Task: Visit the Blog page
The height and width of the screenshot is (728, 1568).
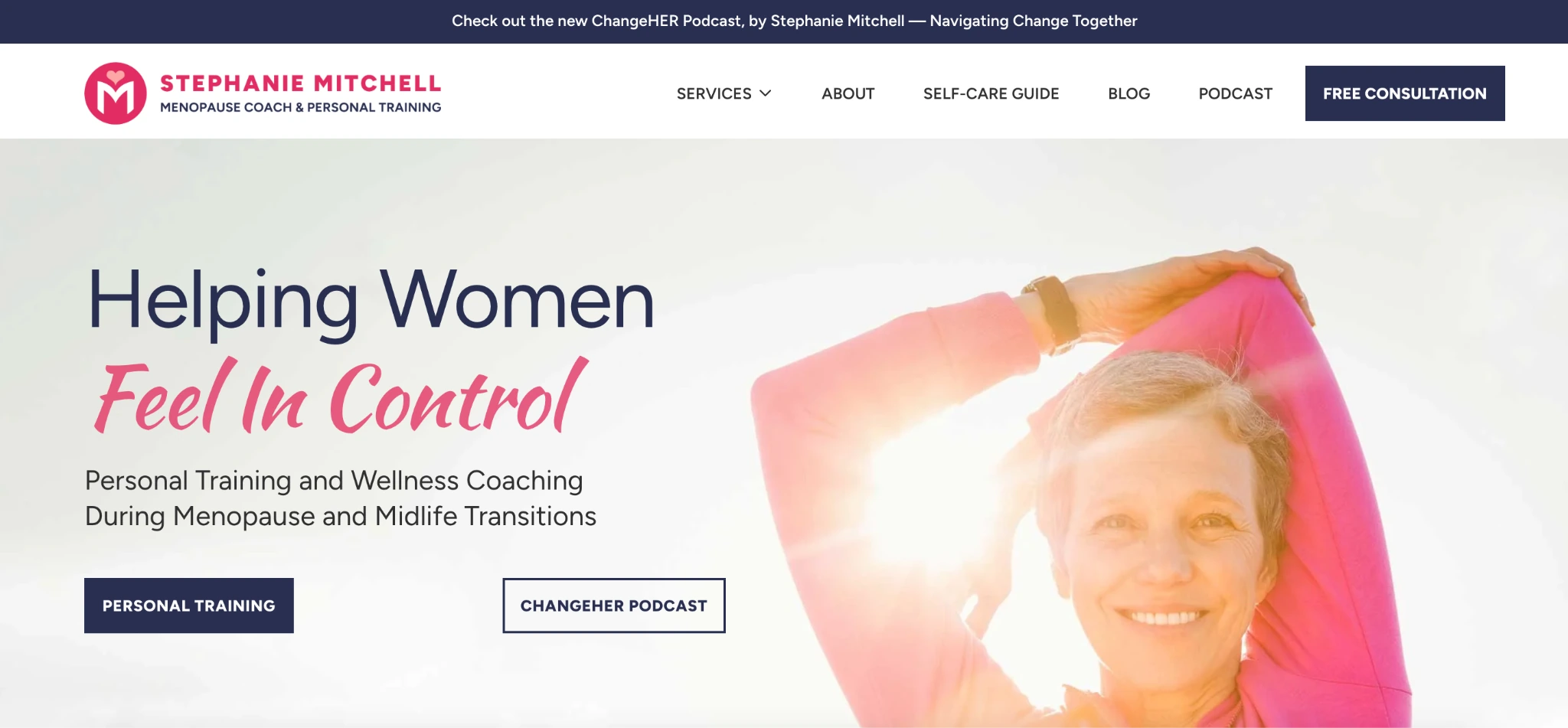Action: tap(1129, 93)
